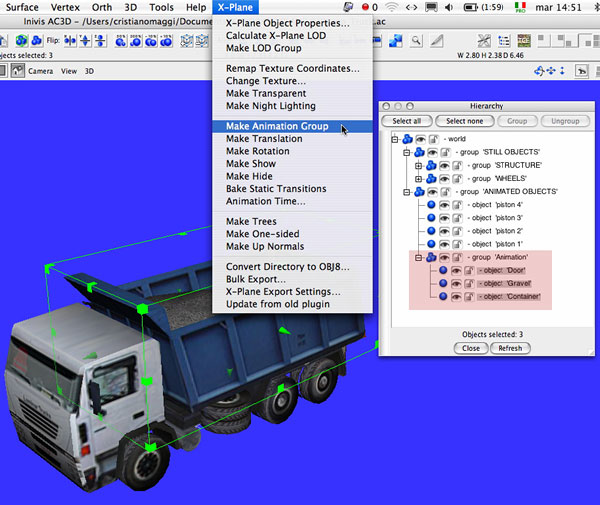600x505 pixels.
Task: Toggle visibility of object 'Container'
Action: [x=456, y=297]
